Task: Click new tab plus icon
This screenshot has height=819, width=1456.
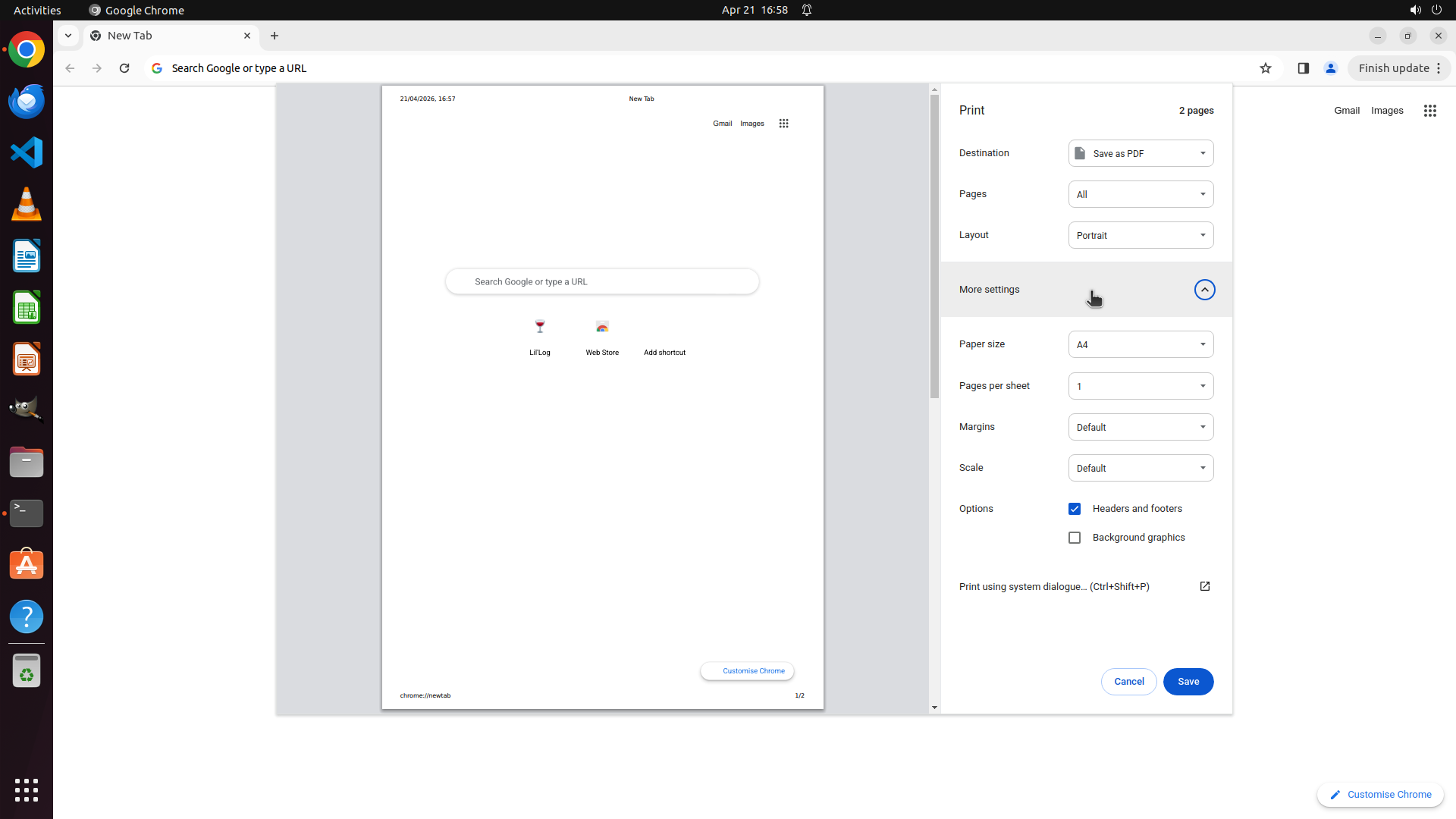Action: (275, 36)
